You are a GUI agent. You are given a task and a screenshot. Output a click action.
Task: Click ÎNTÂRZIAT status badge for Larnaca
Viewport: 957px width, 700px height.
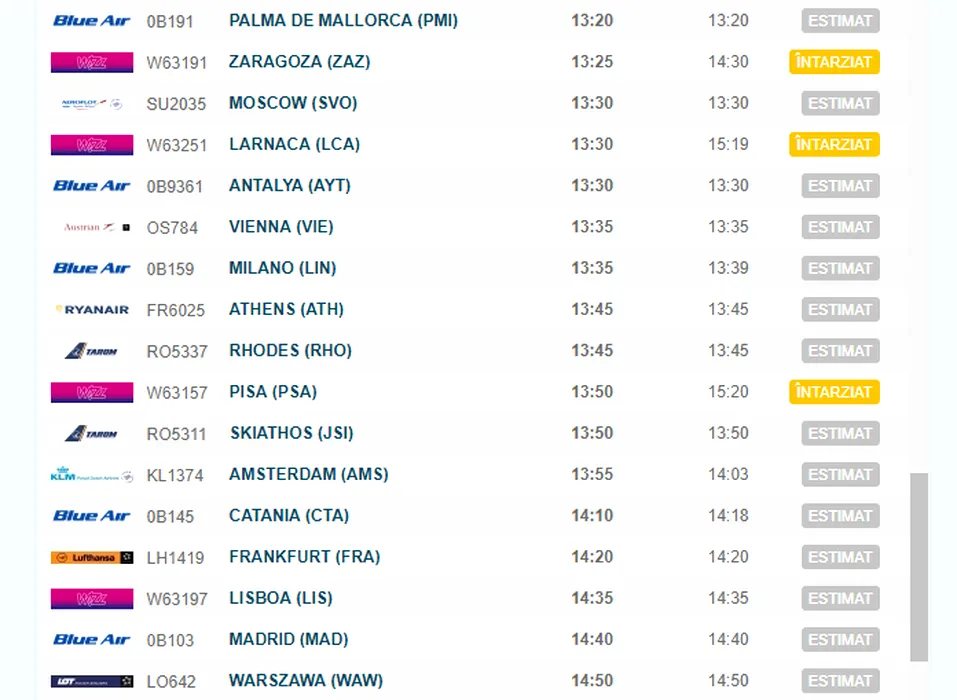834,144
